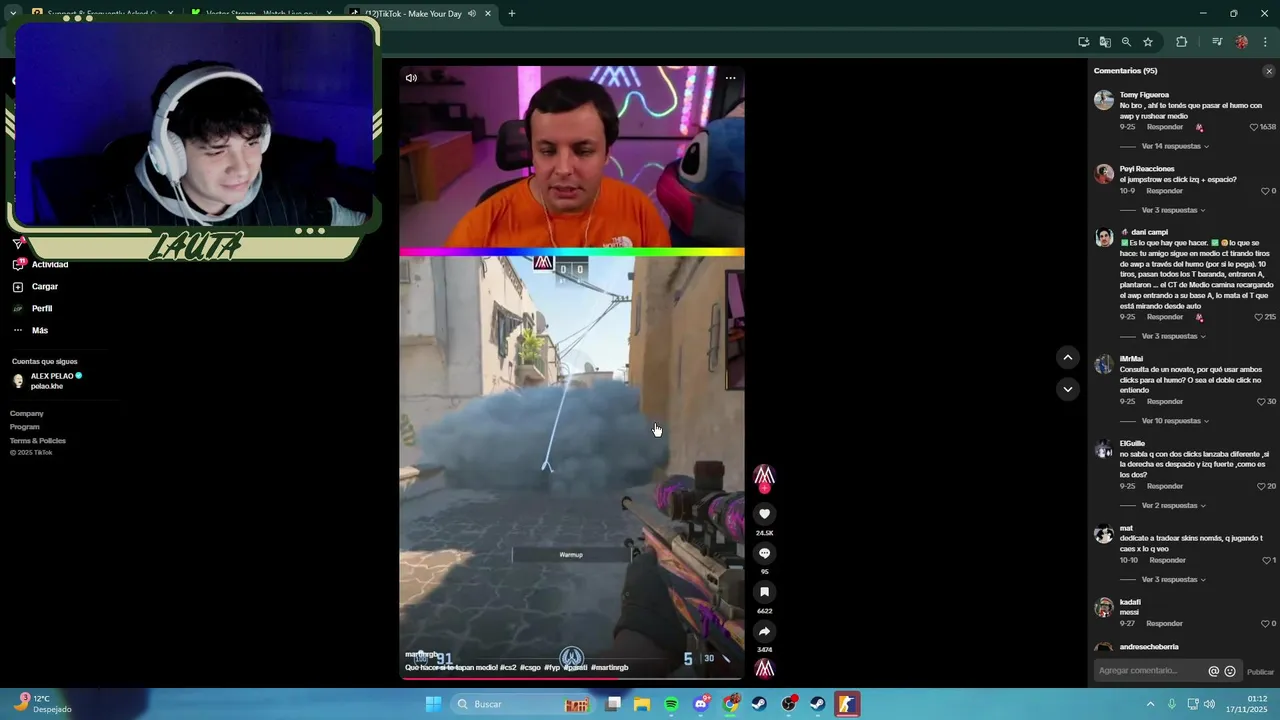Insert a mention with the @ icon
Image resolution: width=1280 pixels, height=720 pixels.
tap(1214, 671)
